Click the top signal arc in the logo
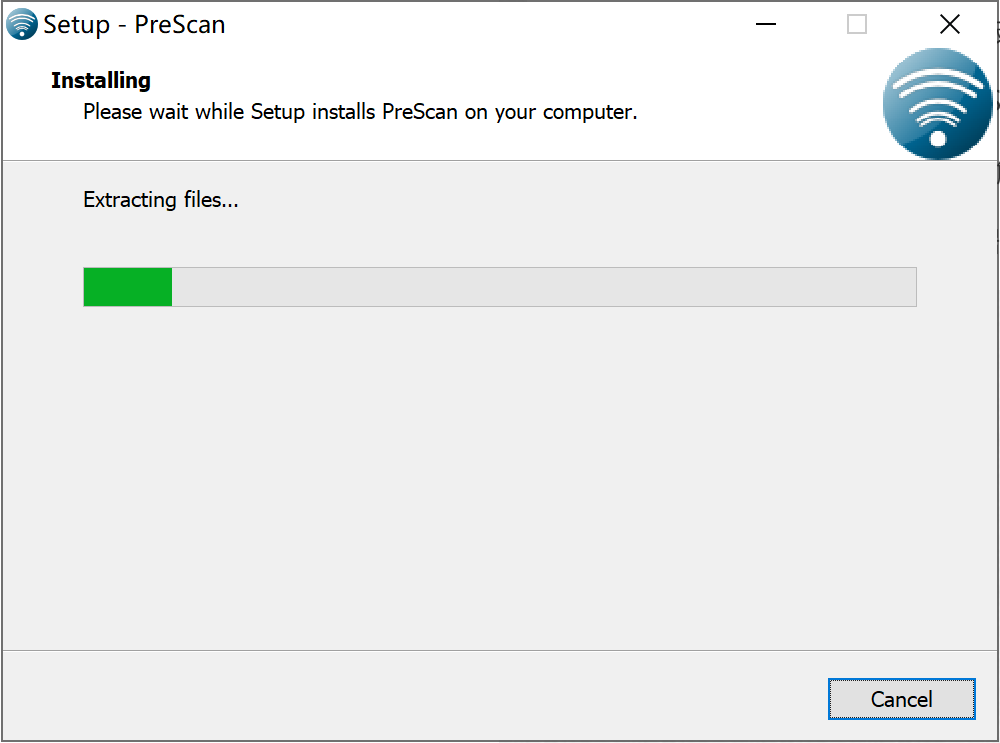The image size is (1000, 743). [938, 80]
